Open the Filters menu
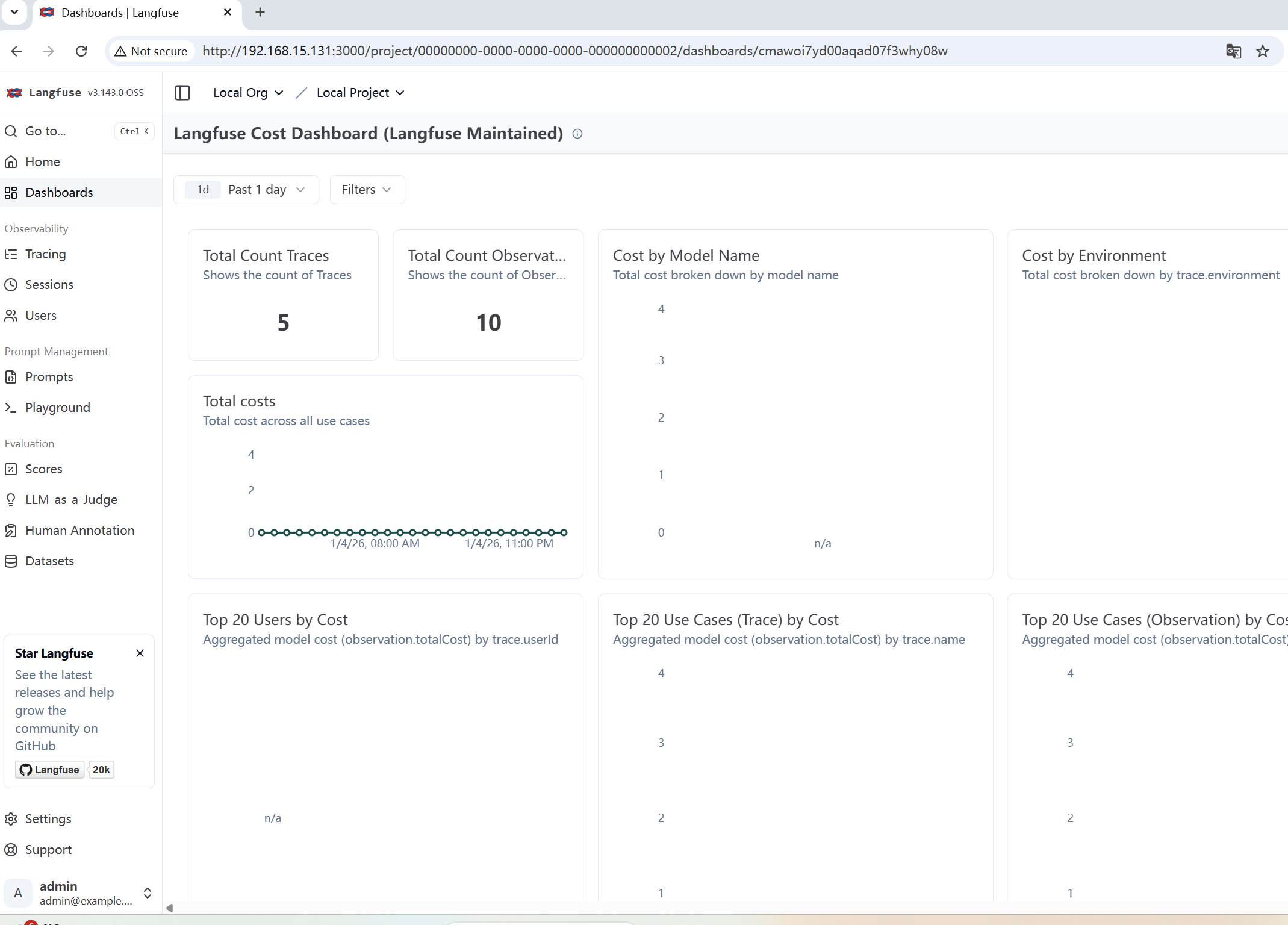Screen dimensions: 1288x925 click(x=366, y=189)
